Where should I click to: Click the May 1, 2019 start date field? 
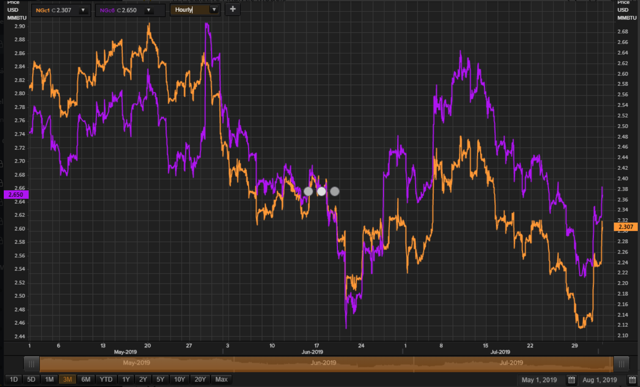pos(539,380)
